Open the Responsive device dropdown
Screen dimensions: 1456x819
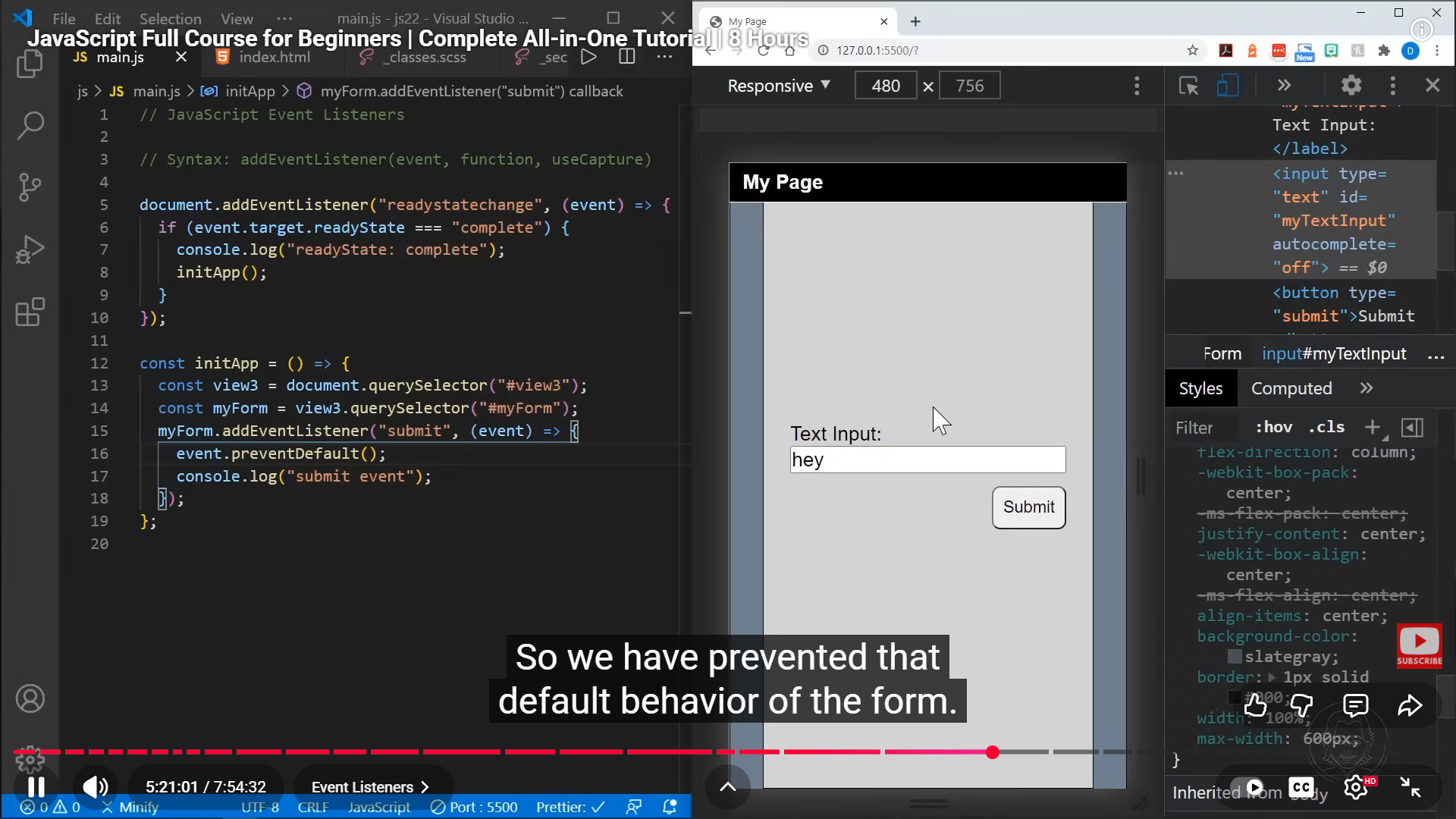coord(779,86)
